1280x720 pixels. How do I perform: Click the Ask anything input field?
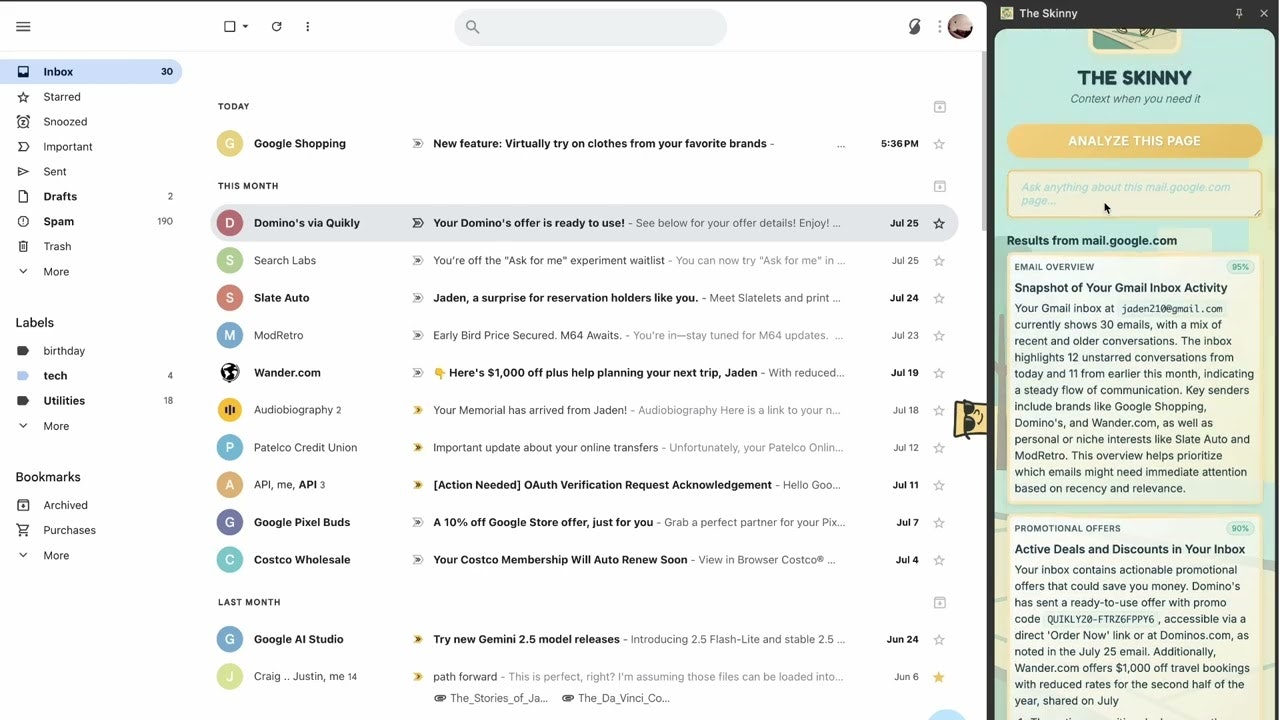coord(1133,194)
